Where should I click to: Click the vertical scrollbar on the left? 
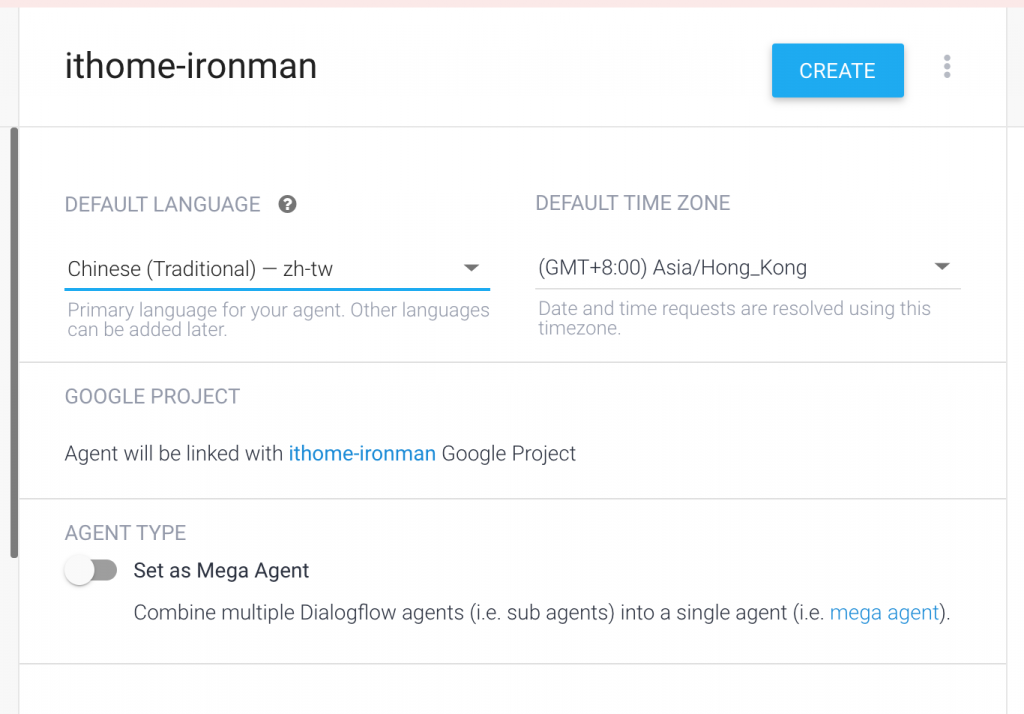(x=14, y=340)
